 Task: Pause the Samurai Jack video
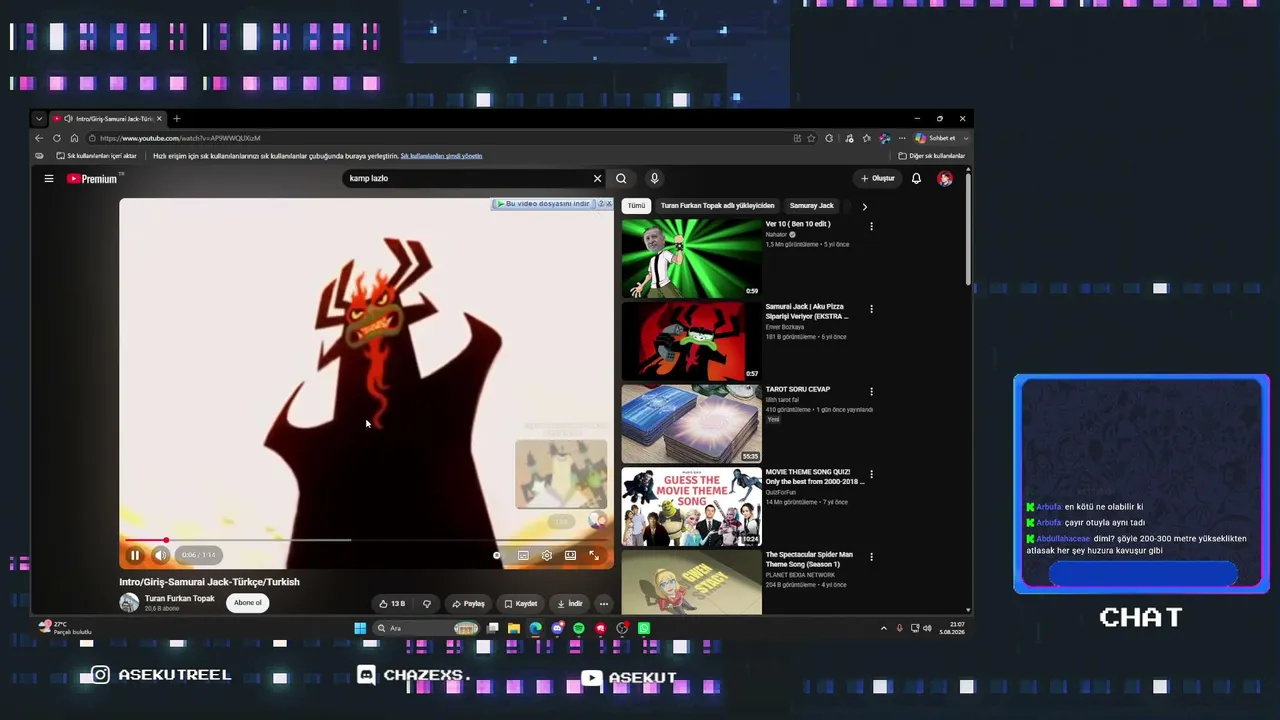click(x=135, y=555)
